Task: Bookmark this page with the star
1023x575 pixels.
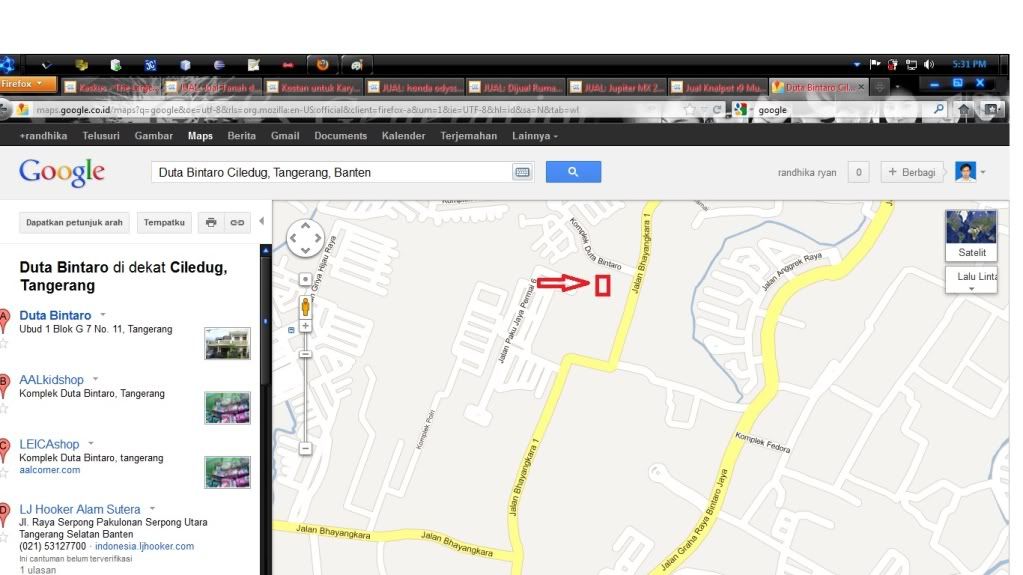Action: [690, 110]
